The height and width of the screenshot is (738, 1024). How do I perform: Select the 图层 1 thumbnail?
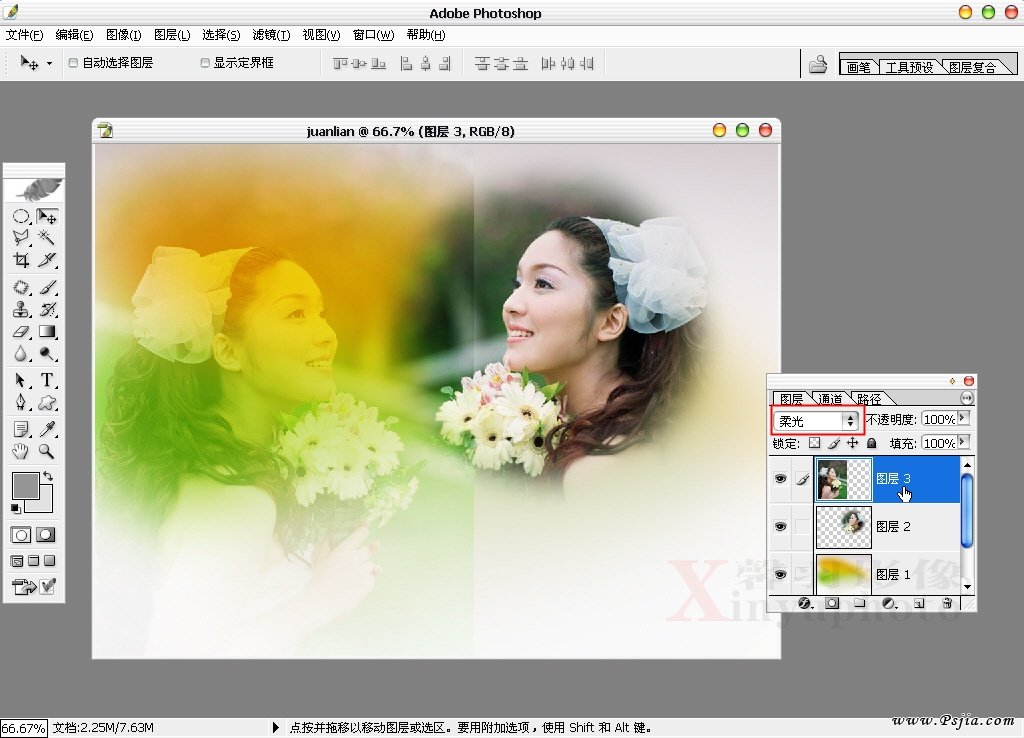point(843,573)
